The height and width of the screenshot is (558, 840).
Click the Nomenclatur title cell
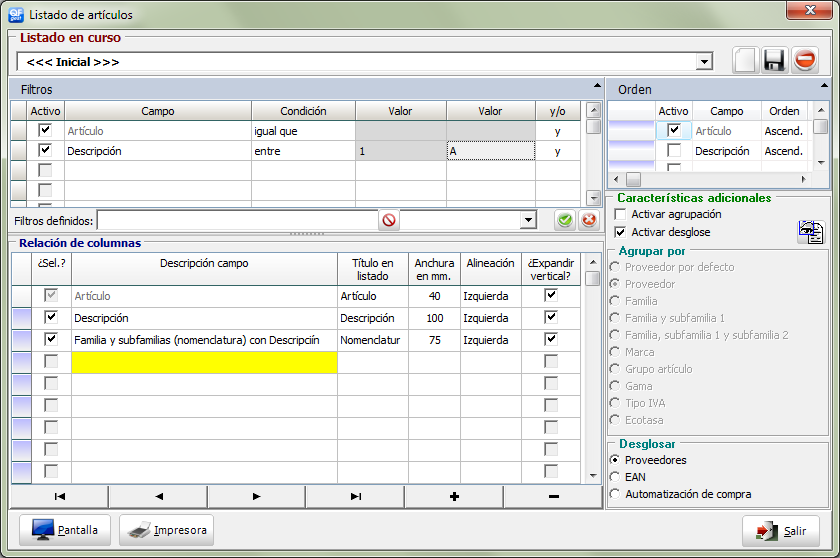[x=373, y=340]
